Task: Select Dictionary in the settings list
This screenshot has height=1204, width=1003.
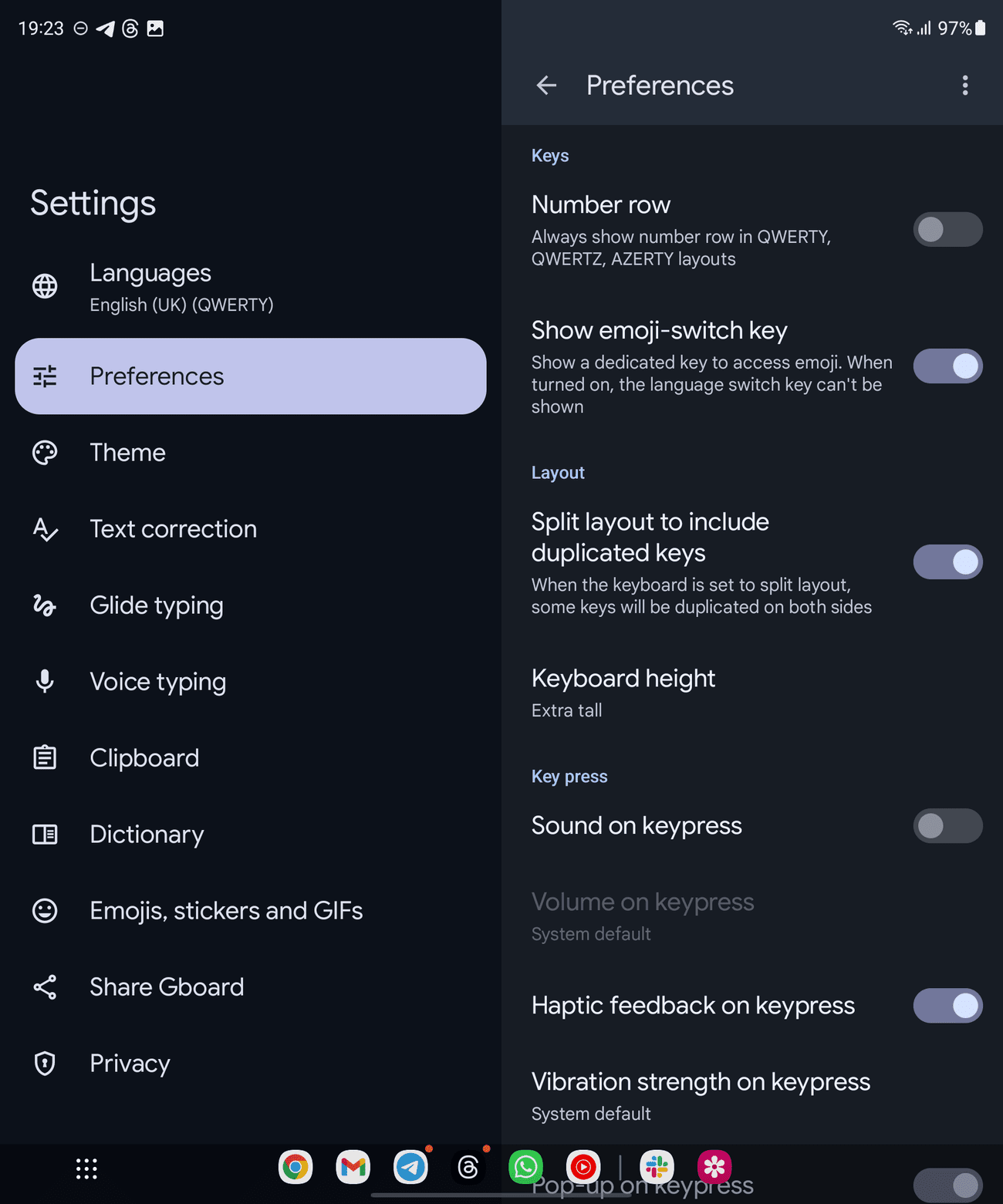Action: click(147, 835)
